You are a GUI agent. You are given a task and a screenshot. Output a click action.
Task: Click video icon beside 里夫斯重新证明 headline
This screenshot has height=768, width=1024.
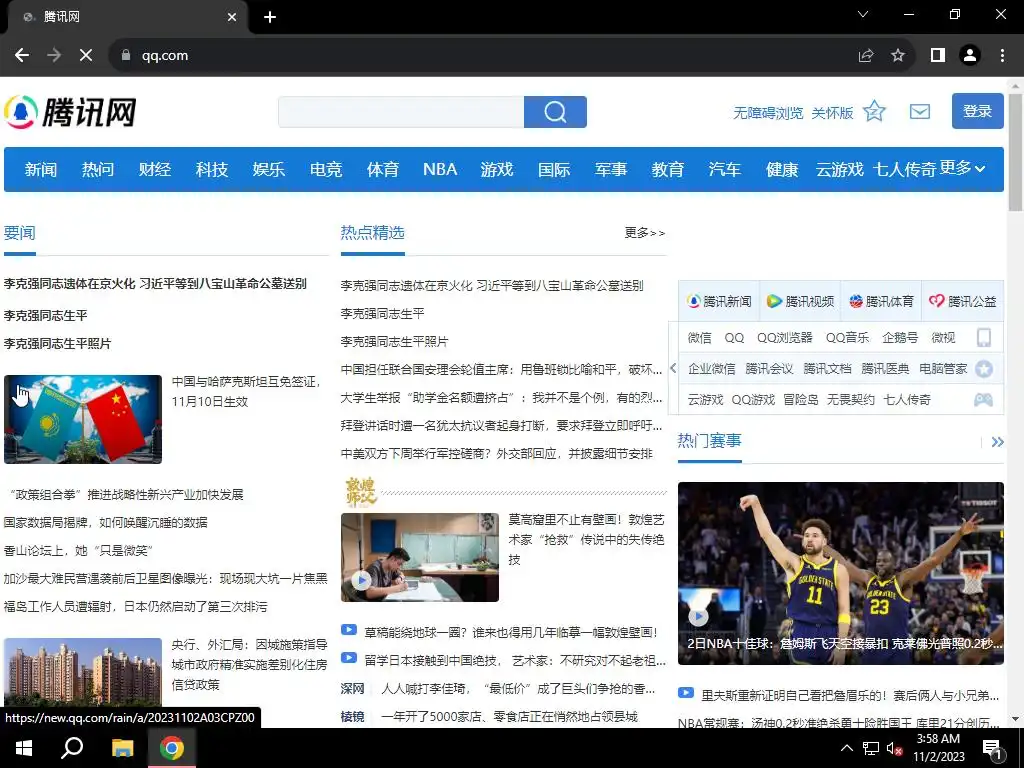(686, 693)
